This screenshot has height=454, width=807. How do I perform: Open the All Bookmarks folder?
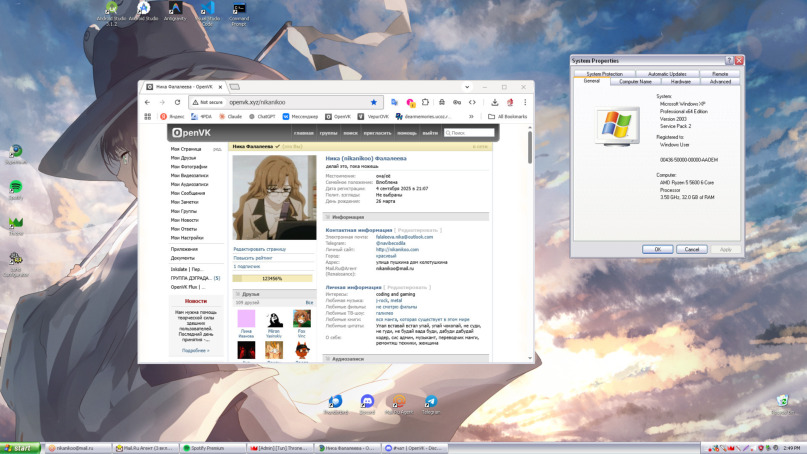click(x=507, y=117)
